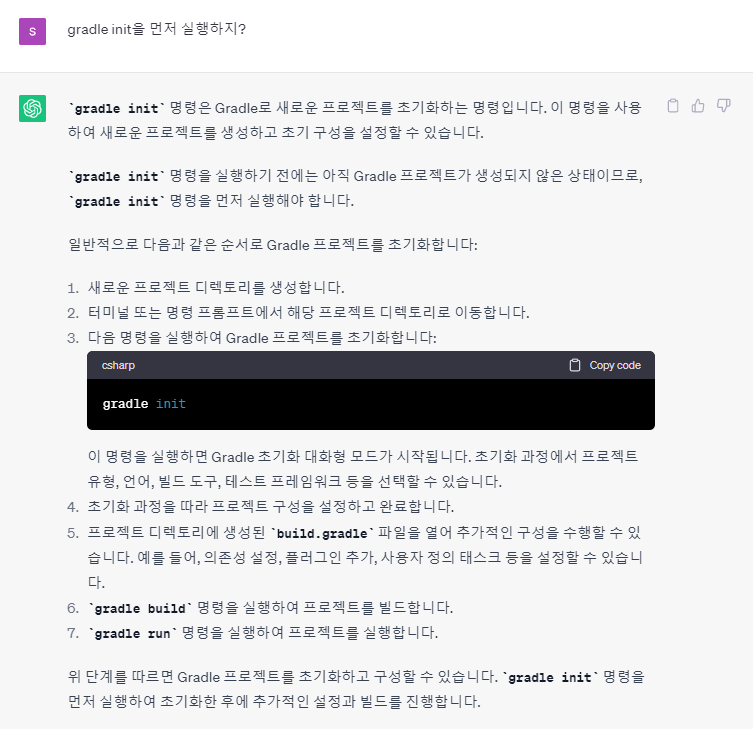The width and height of the screenshot is (753, 729).
Task: Click the purple S user avatar
Action: [x=32, y=31]
